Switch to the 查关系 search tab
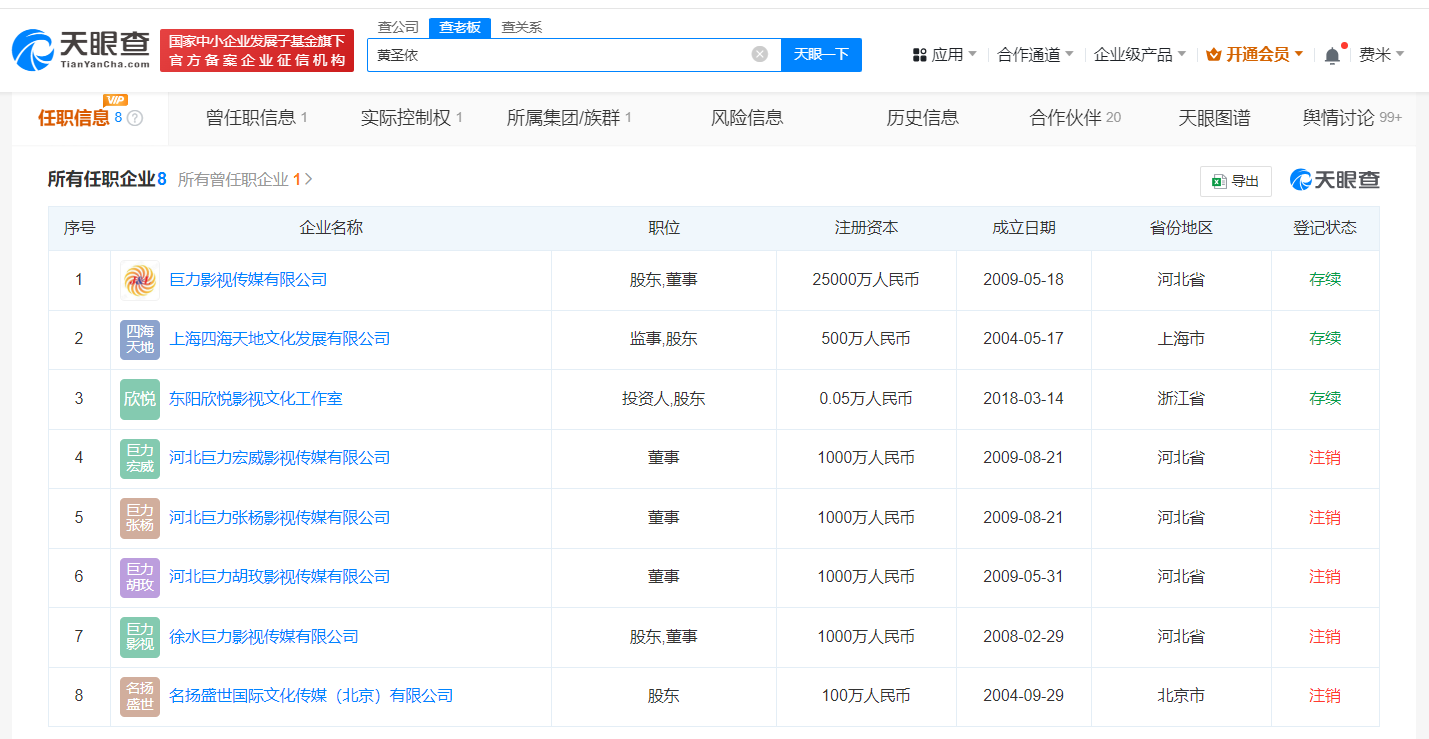This screenshot has height=739, width=1429. click(522, 28)
